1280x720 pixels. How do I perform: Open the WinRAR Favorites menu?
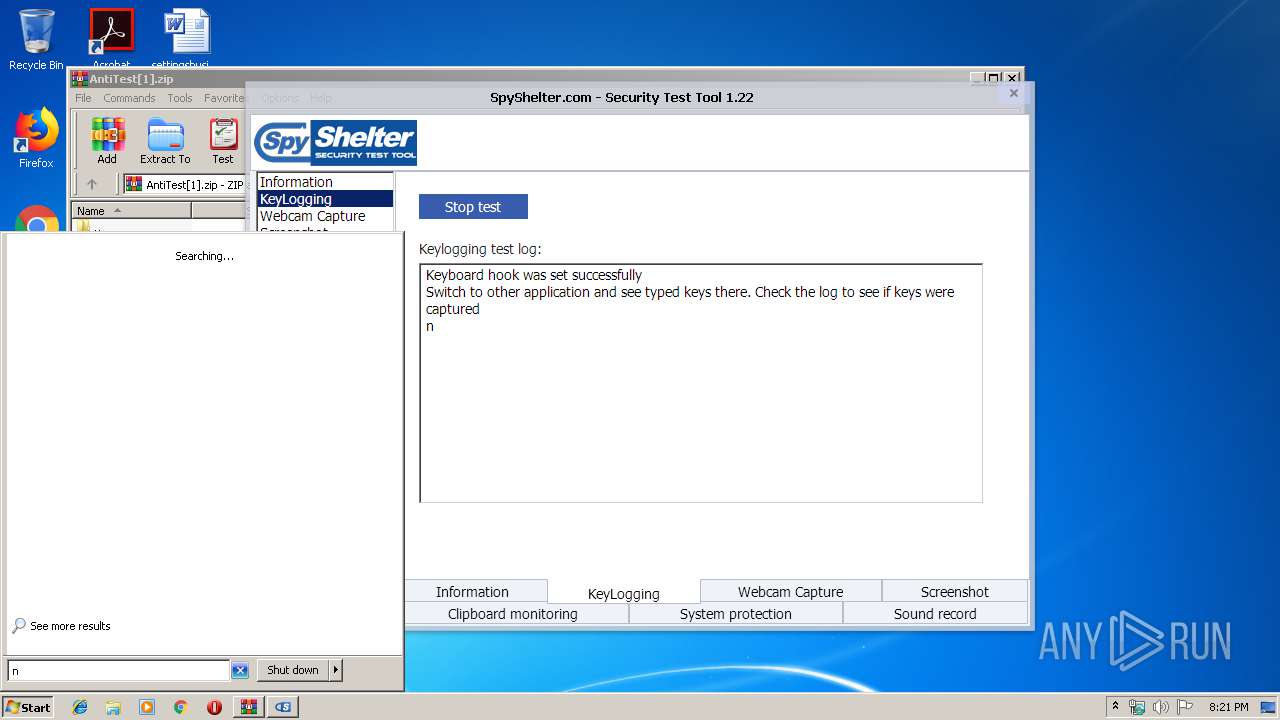[224, 98]
